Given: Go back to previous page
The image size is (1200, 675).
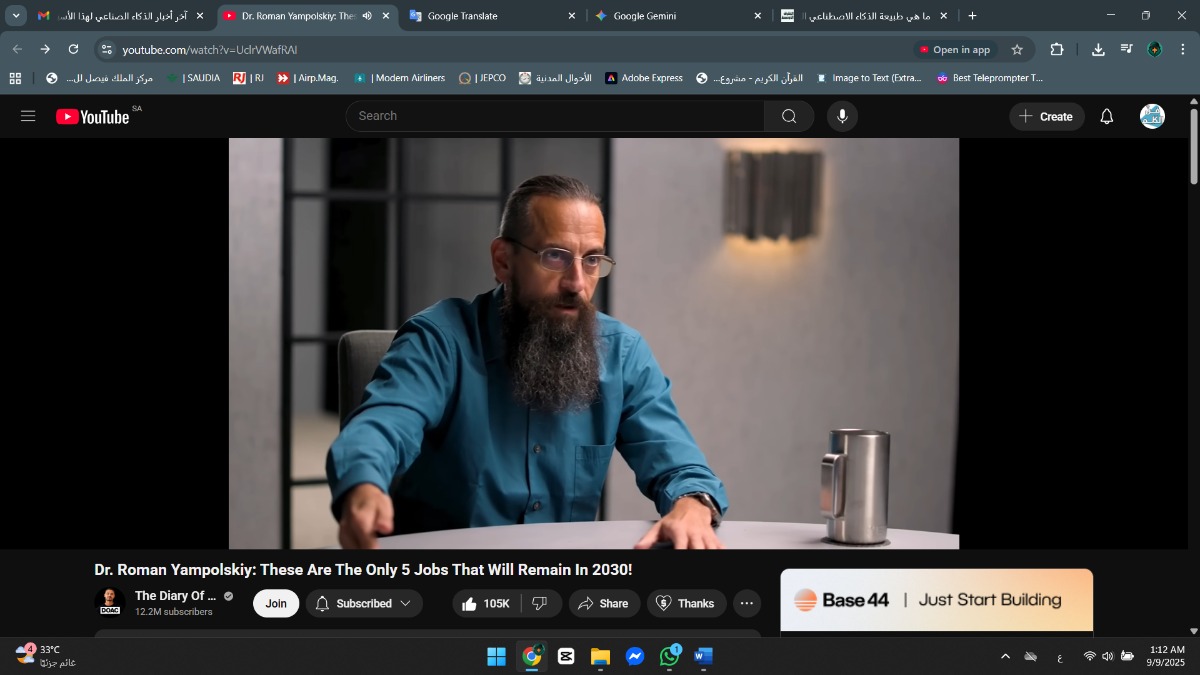Looking at the screenshot, I should pos(17,49).
